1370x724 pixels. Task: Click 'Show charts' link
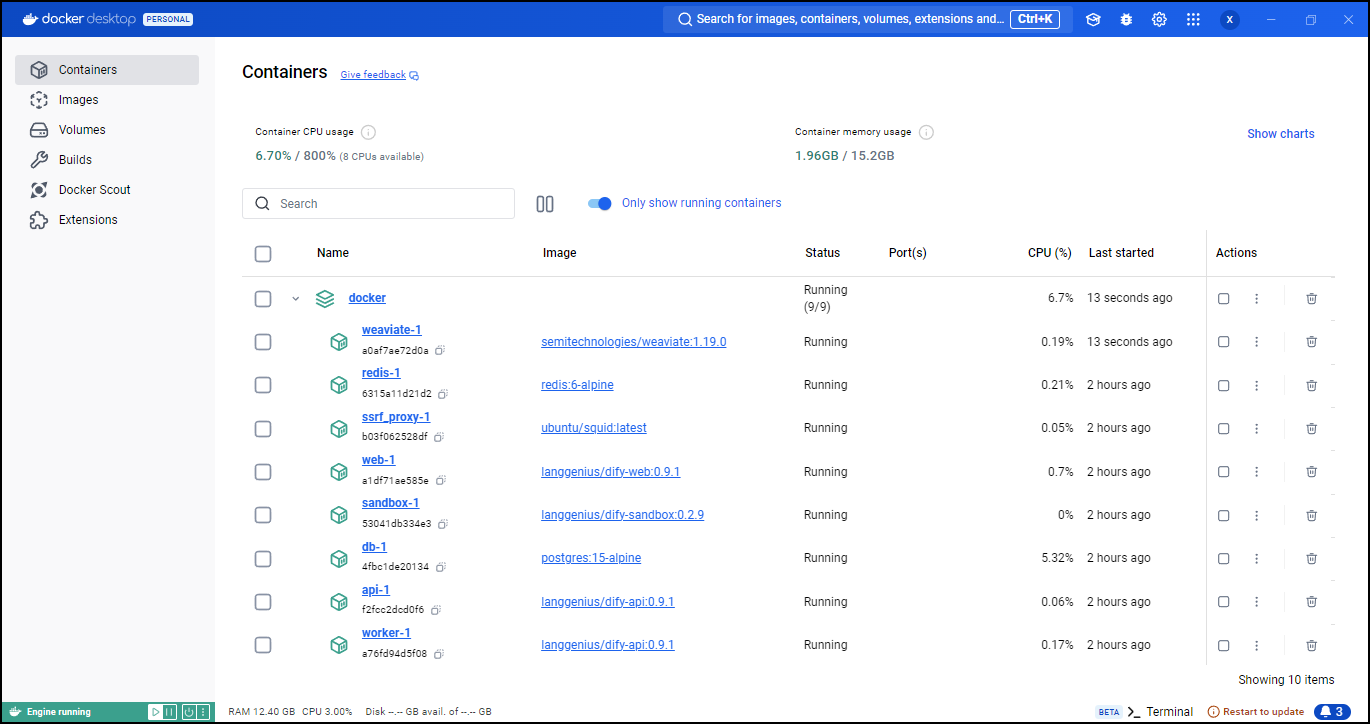click(1281, 134)
